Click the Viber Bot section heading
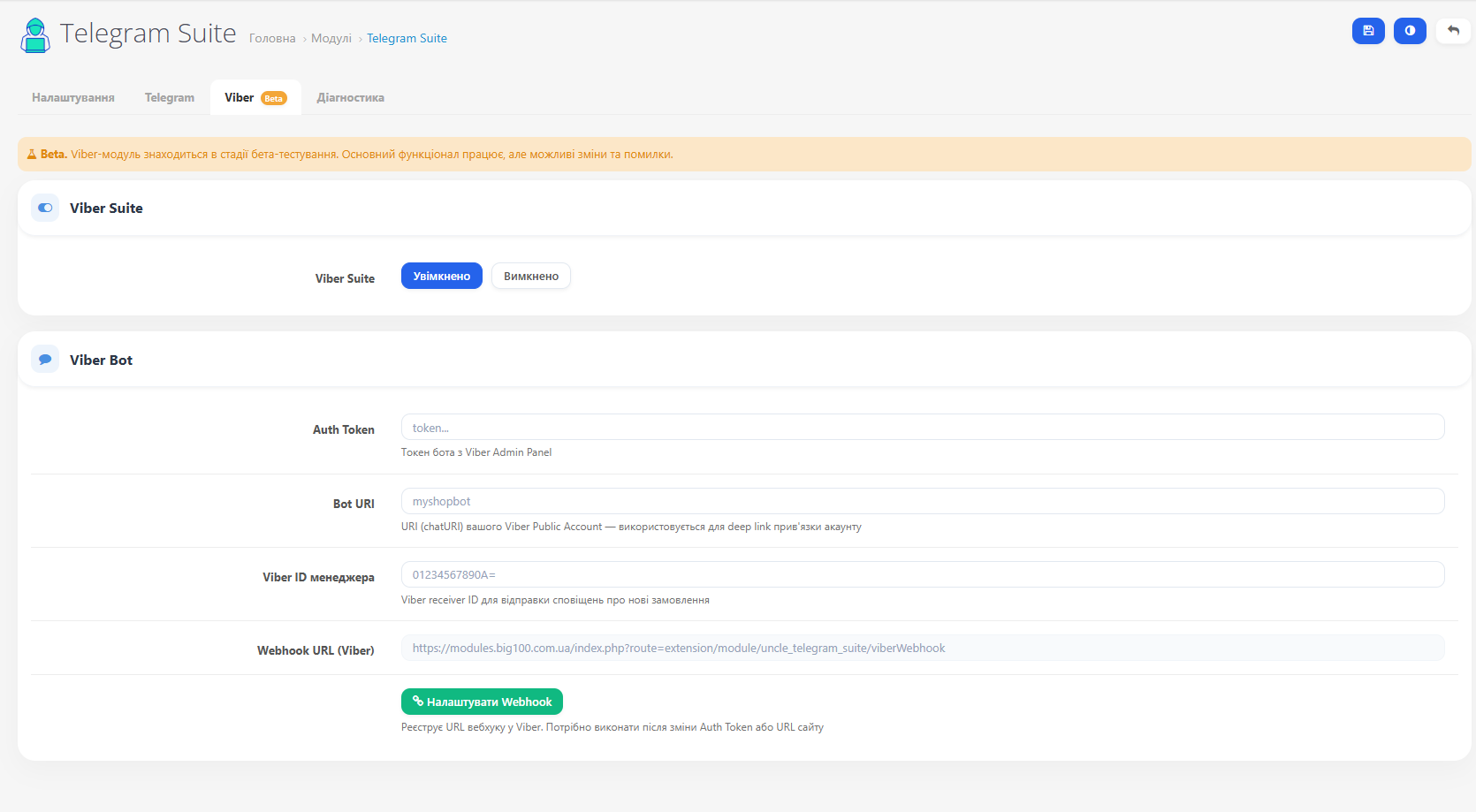The width and height of the screenshot is (1476, 812). tap(101, 360)
